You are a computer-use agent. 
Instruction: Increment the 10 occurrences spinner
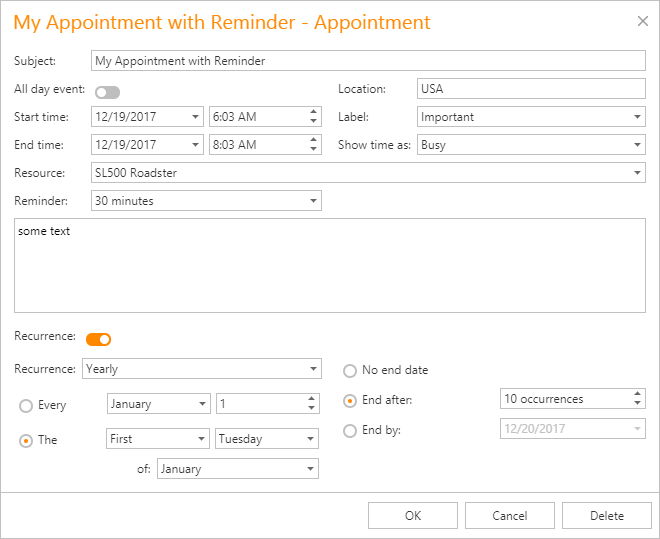tap(638, 394)
